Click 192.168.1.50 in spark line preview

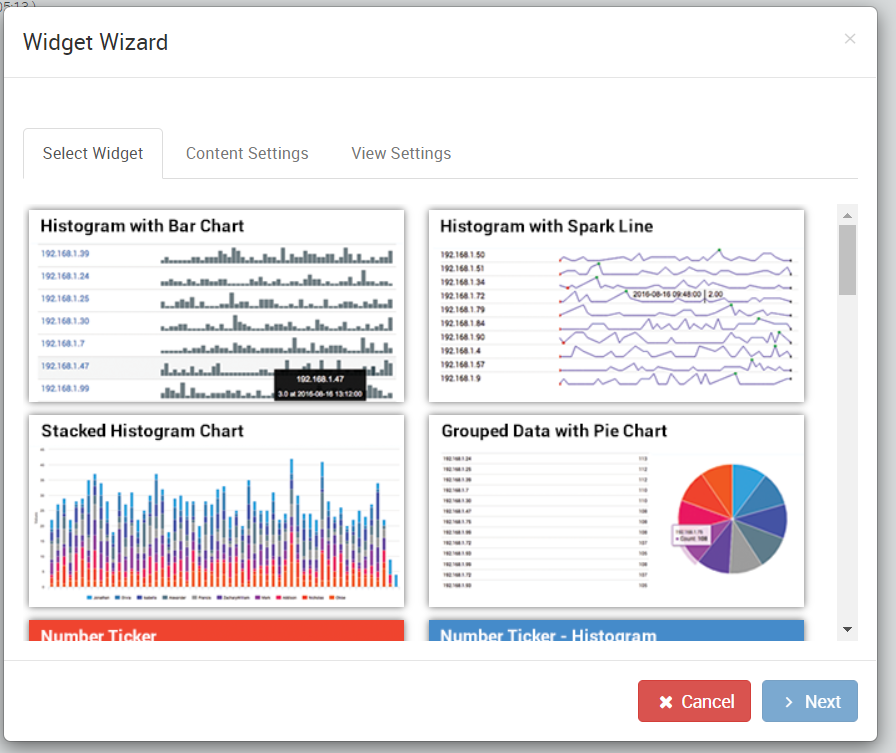462,255
